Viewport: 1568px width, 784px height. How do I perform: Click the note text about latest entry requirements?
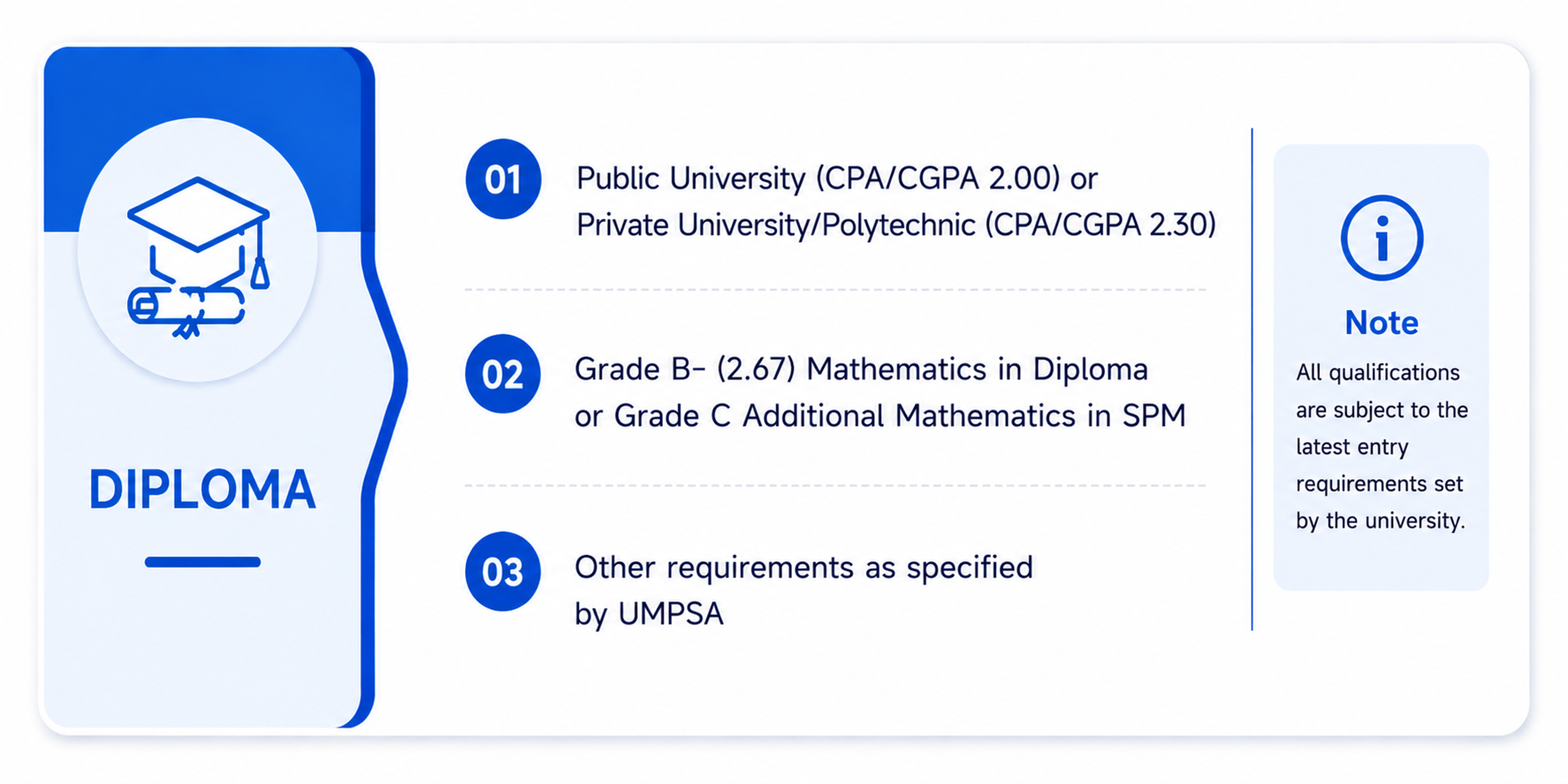[1382, 446]
